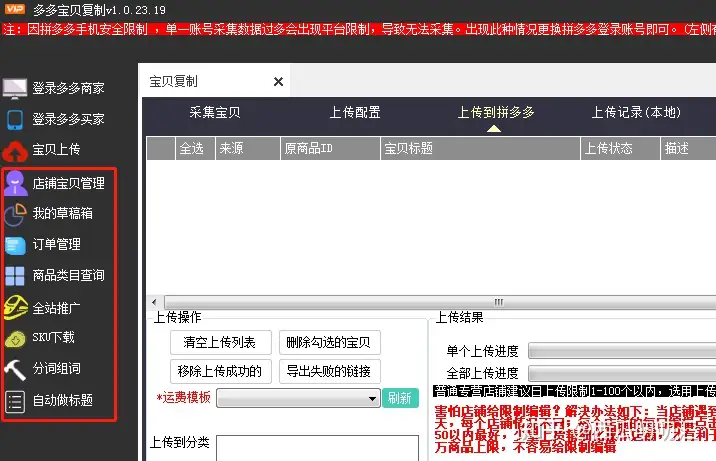Click the yellow icon for 全站推广
Screen dimensions: 716x461
tap(15, 307)
